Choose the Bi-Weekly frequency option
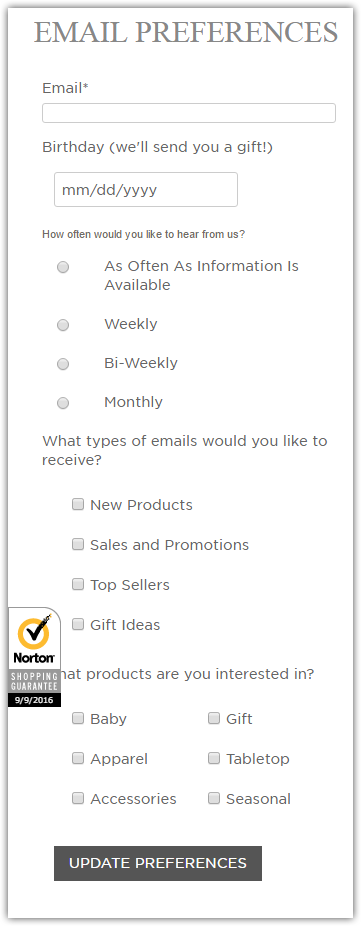 [63, 364]
